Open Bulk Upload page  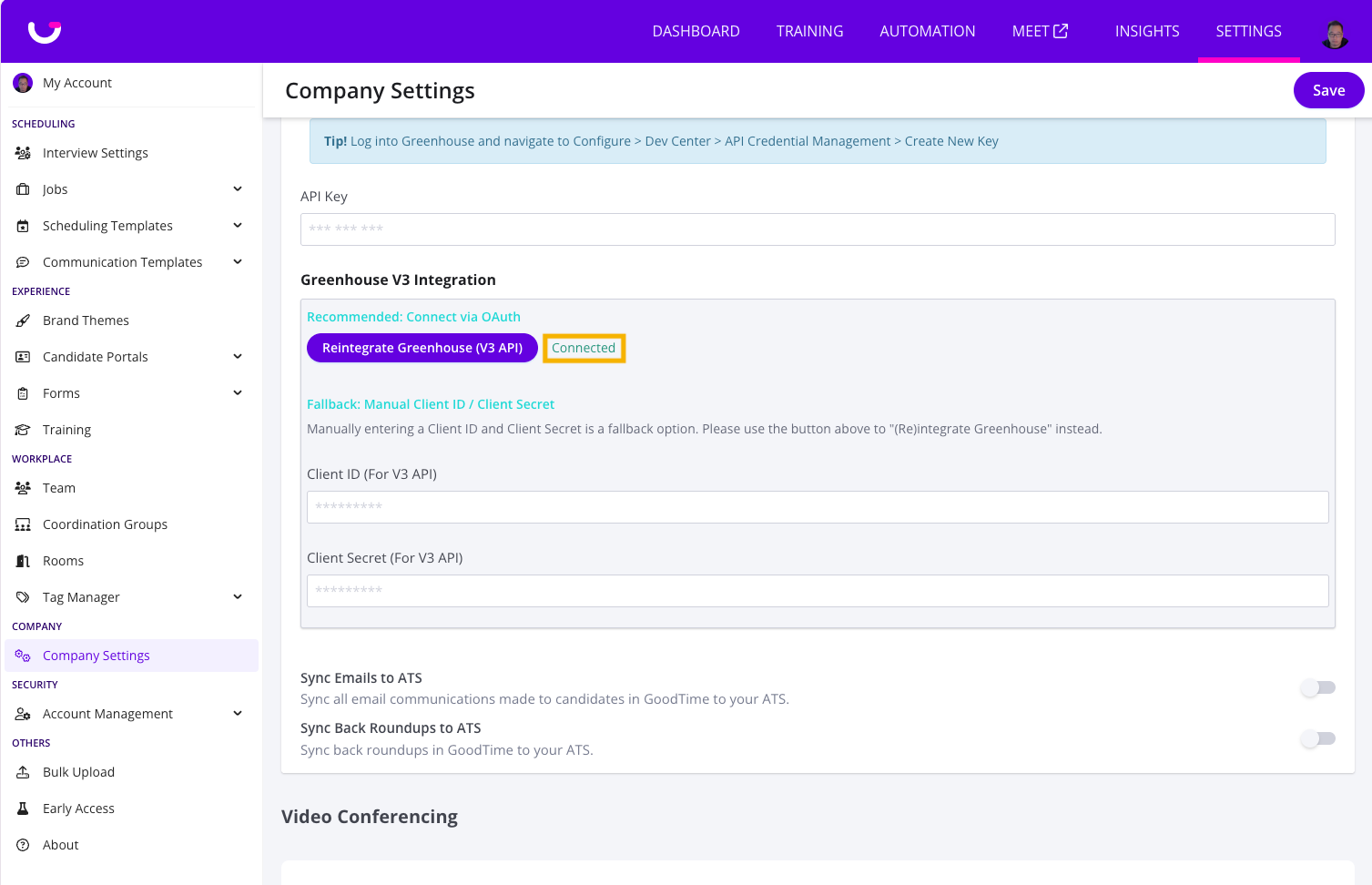[78, 772]
